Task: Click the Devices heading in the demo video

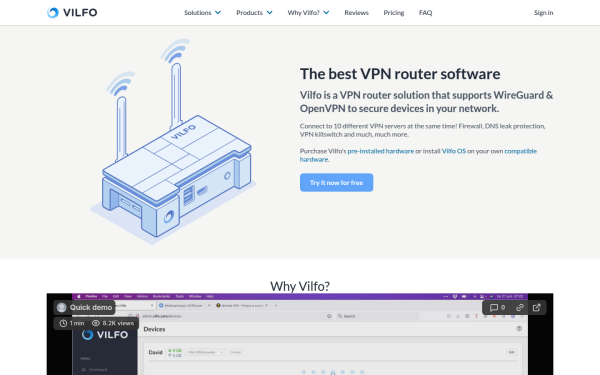Action: 154,329
